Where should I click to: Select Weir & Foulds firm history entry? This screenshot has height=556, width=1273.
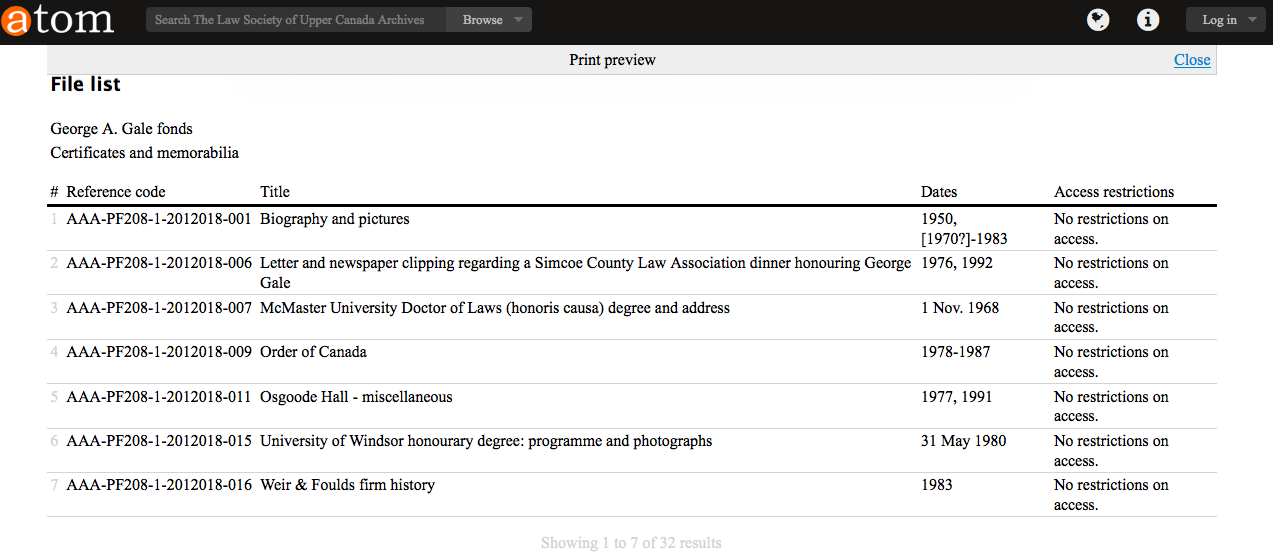347,485
